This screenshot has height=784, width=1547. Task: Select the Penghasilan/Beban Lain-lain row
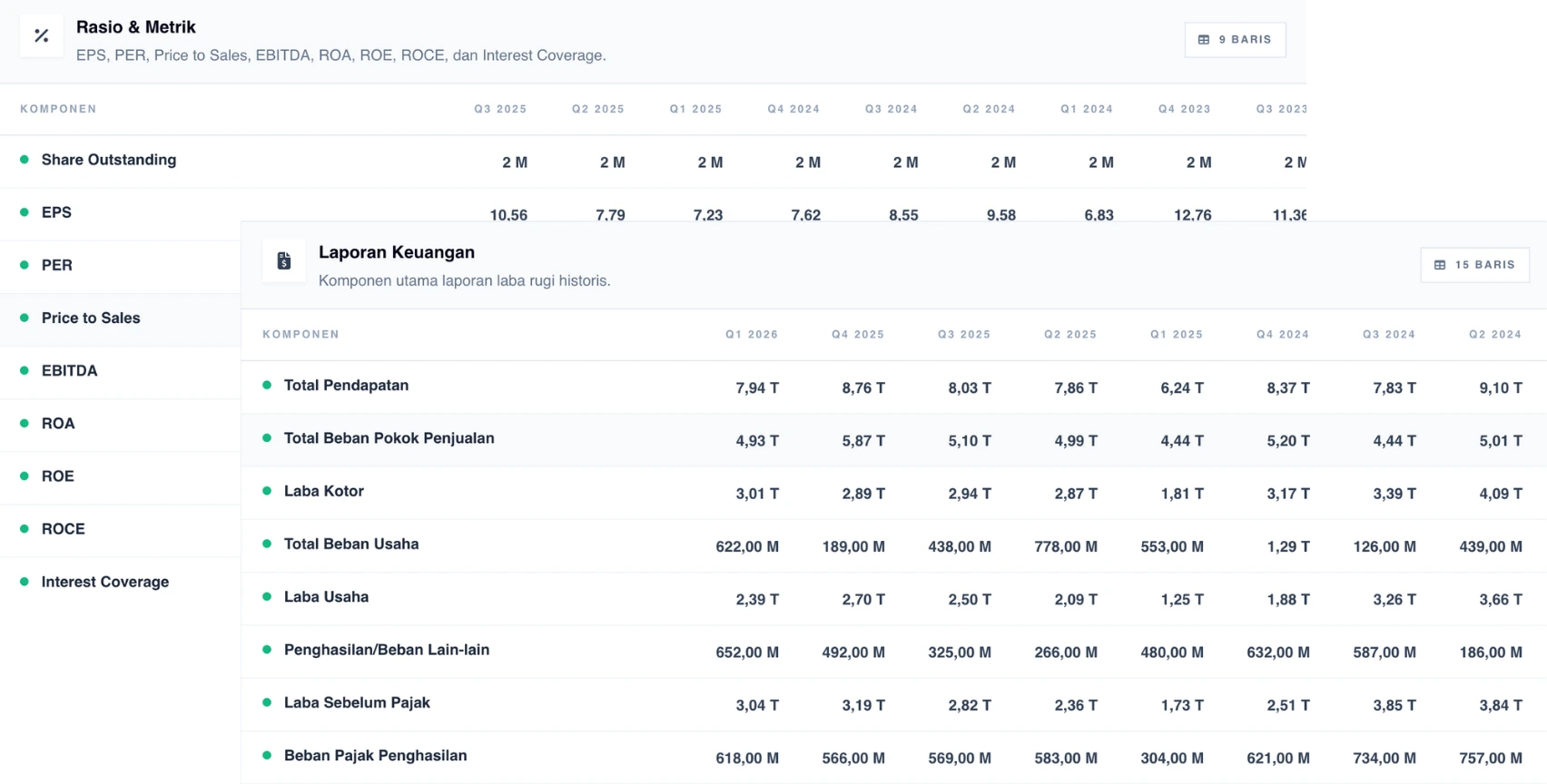(894, 652)
